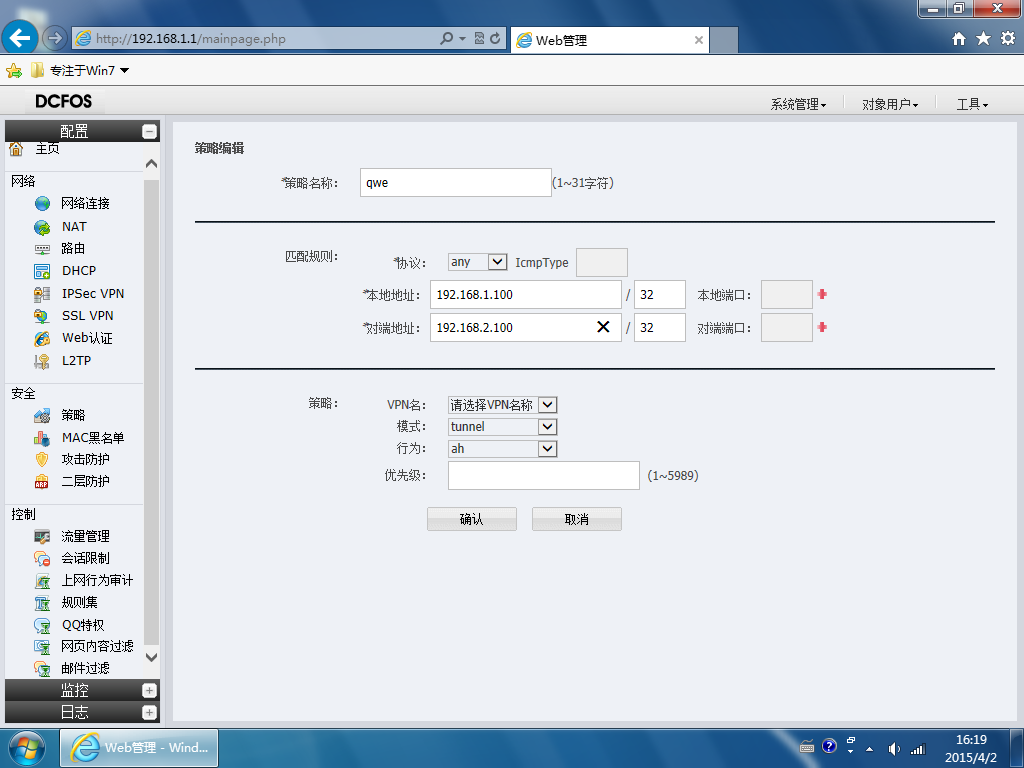
Task: Click the Web管理 taskbar window button
Action: 139,748
